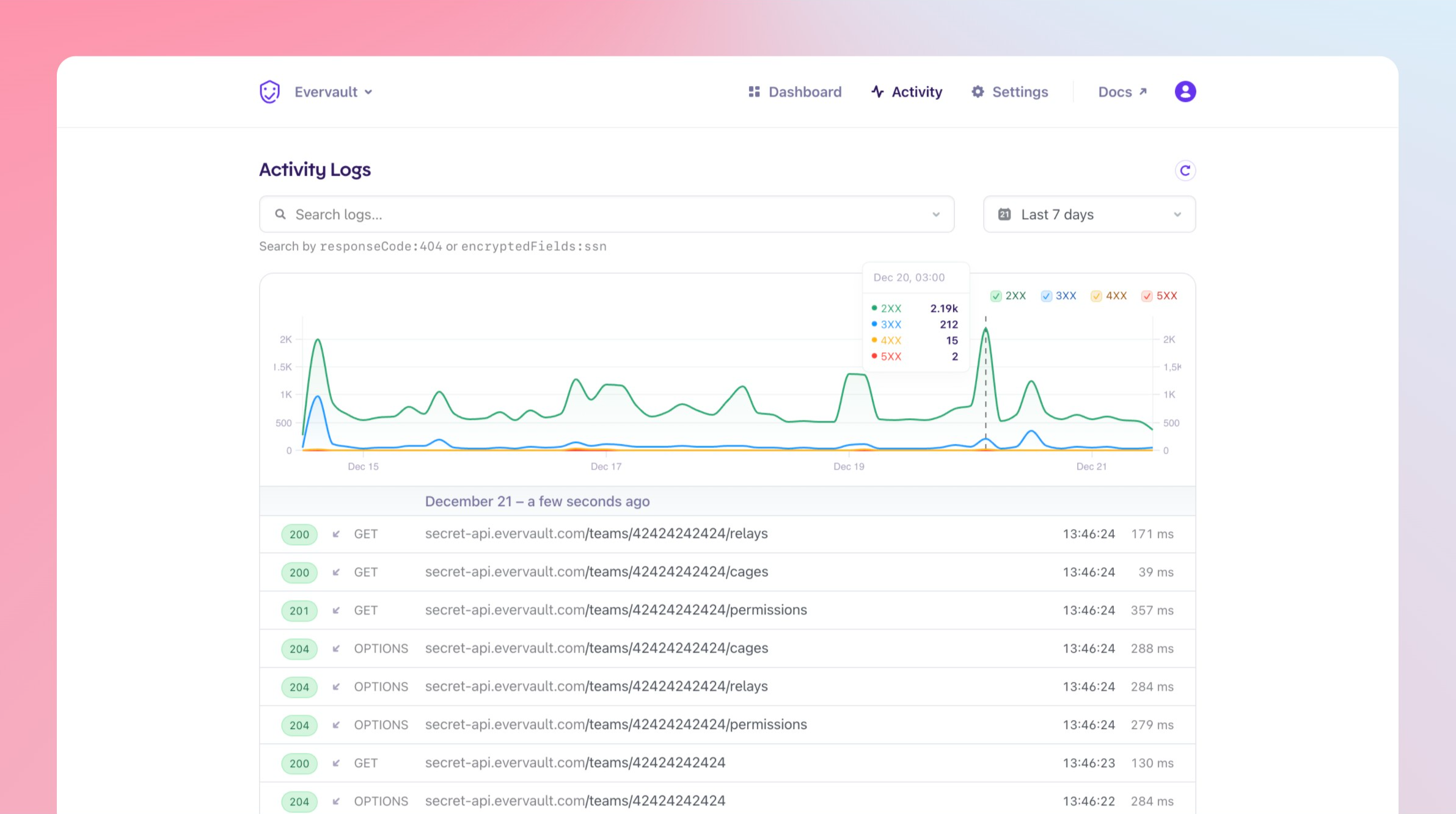The width and height of the screenshot is (1456, 814).
Task: Click the refresh logs icon
Action: point(1185,170)
